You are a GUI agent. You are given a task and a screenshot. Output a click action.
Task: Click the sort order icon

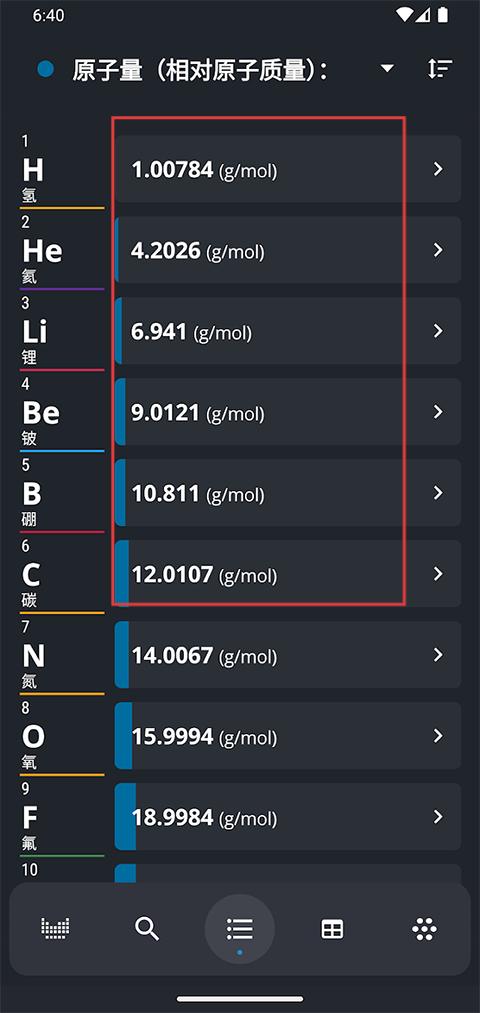[440, 68]
